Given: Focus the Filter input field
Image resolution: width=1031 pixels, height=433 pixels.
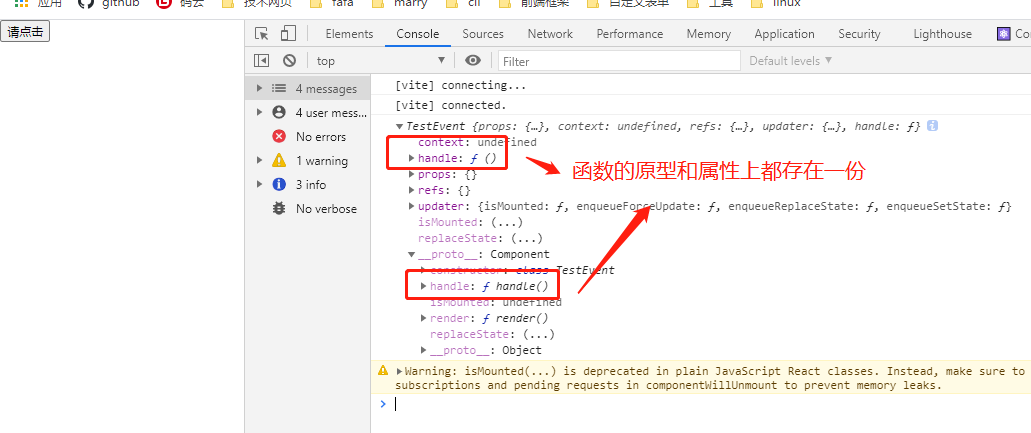Looking at the screenshot, I should coord(619,61).
